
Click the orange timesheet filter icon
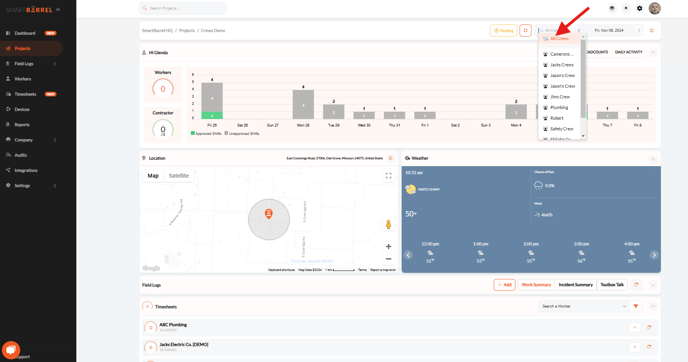[x=636, y=306]
